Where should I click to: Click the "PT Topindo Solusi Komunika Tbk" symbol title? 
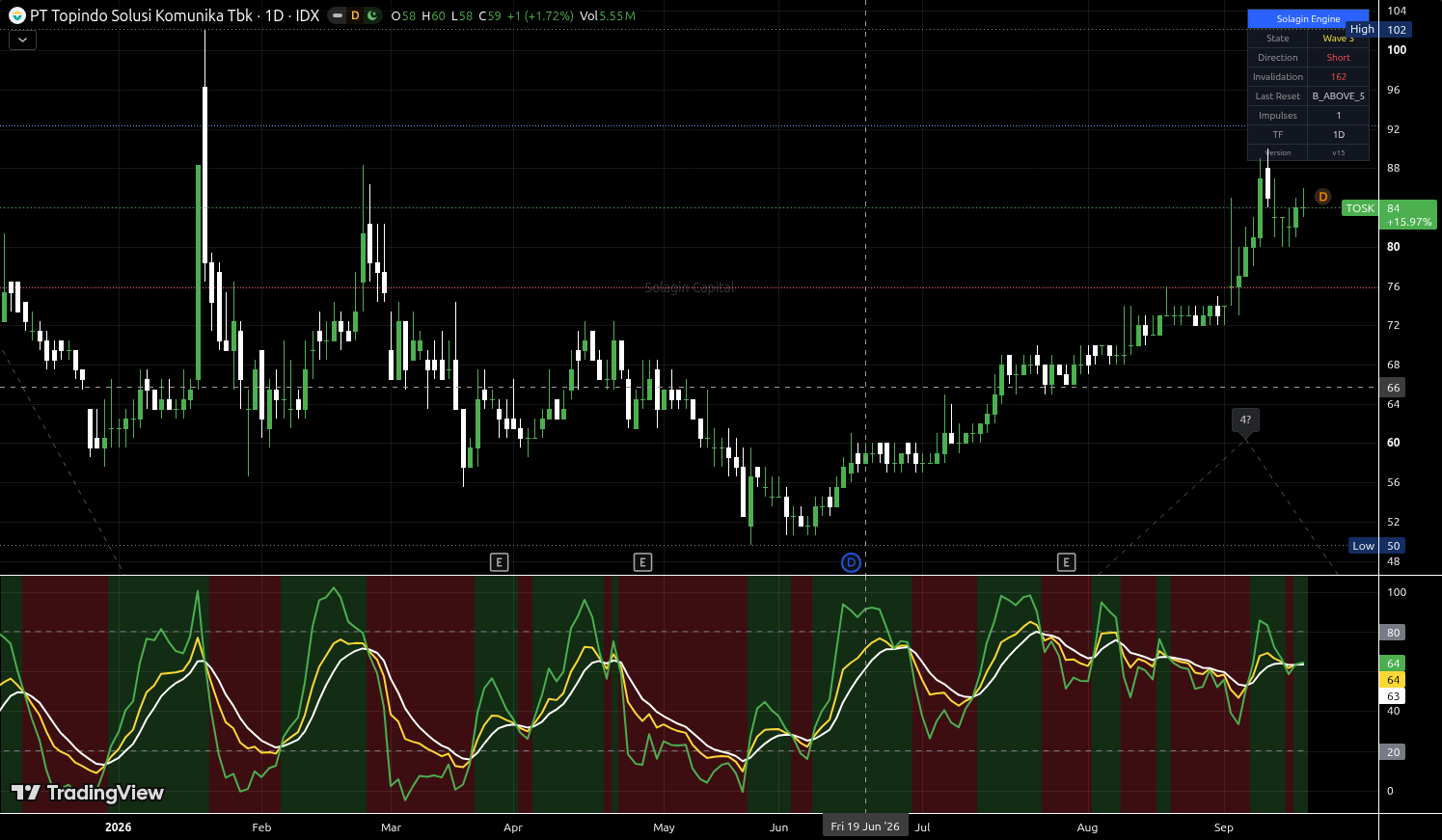141,15
